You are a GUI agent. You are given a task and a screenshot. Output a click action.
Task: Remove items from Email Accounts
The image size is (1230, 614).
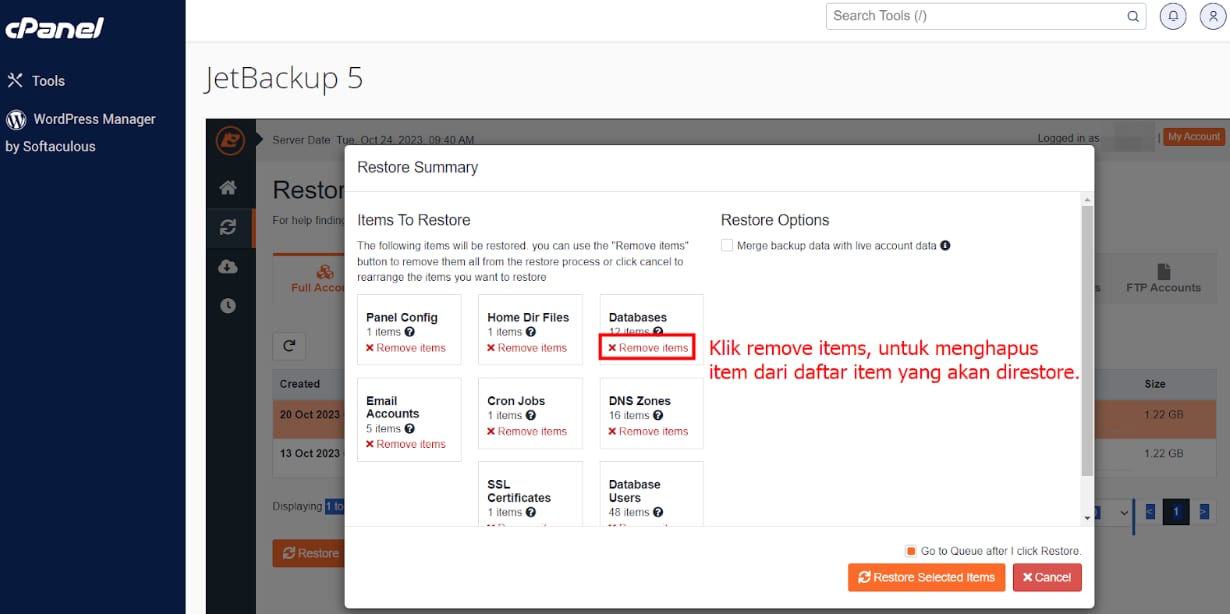tap(406, 444)
